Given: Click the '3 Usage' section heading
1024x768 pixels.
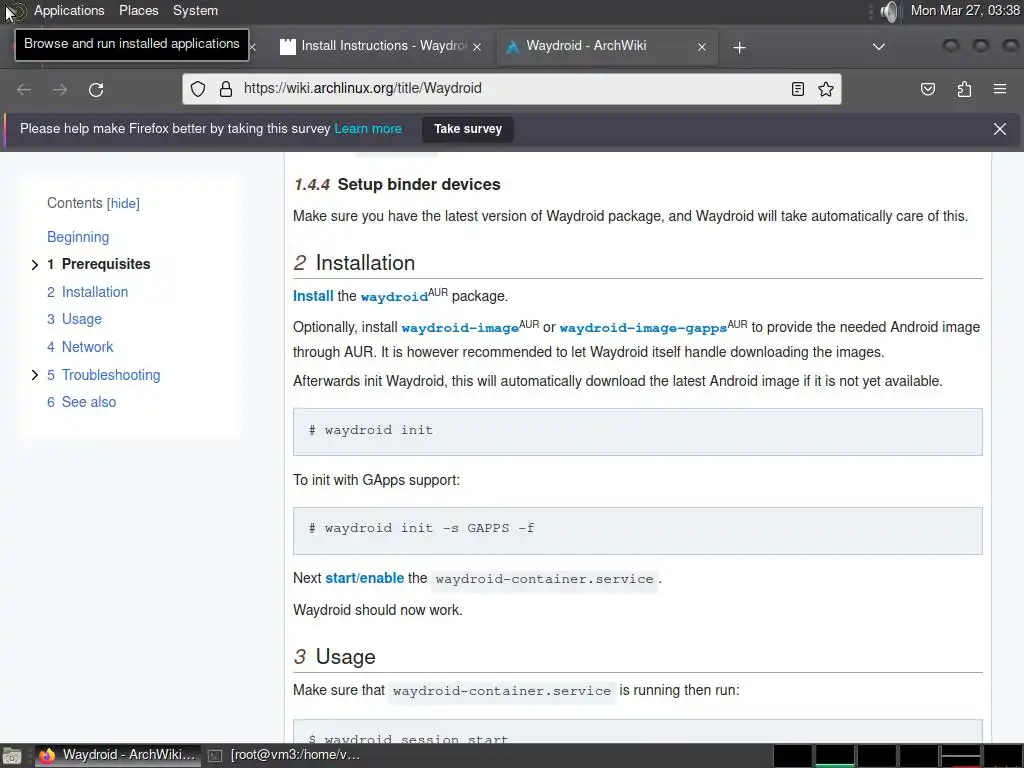Looking at the screenshot, I should click(334, 656).
